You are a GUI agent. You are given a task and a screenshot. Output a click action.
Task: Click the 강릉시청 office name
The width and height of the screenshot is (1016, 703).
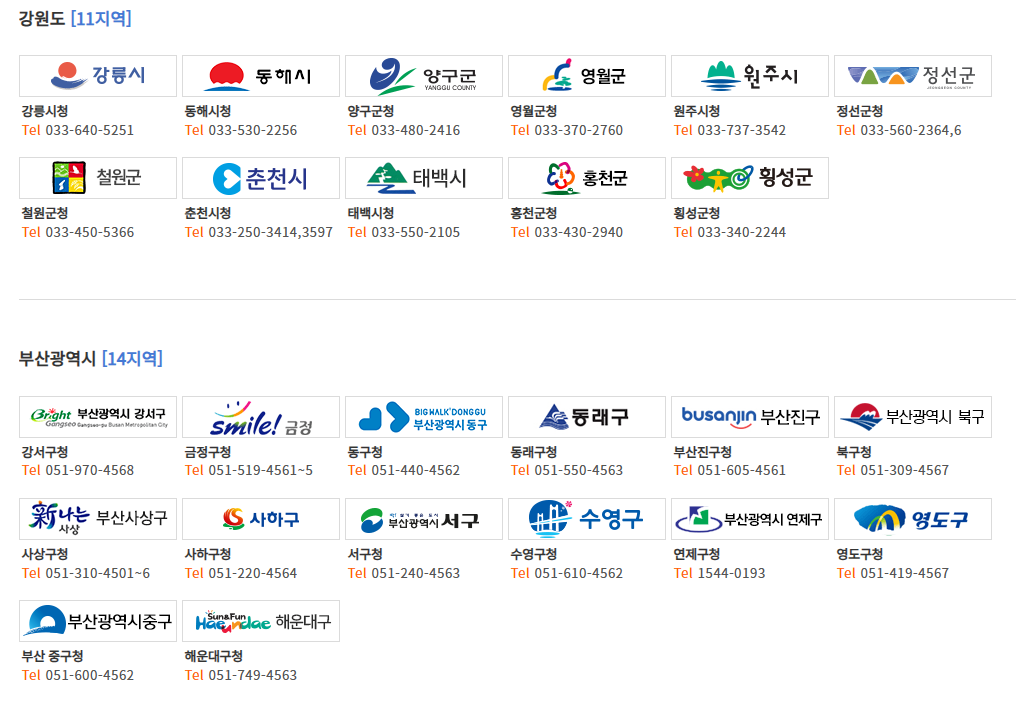[45, 111]
